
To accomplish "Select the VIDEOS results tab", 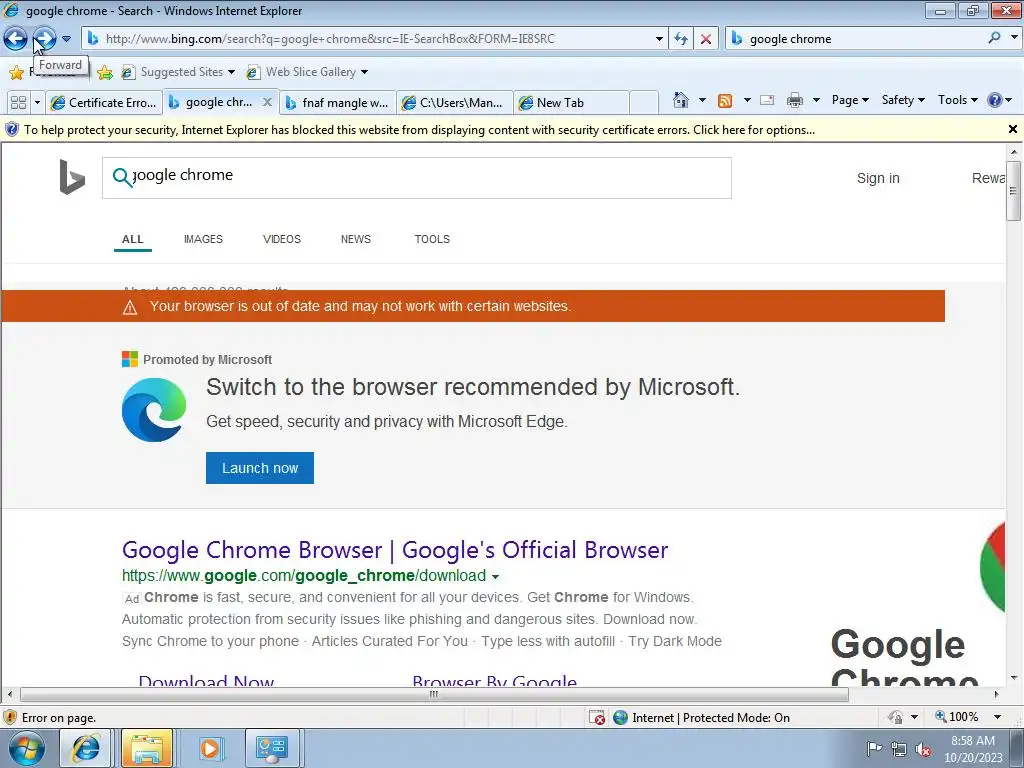I will click(x=281, y=239).
